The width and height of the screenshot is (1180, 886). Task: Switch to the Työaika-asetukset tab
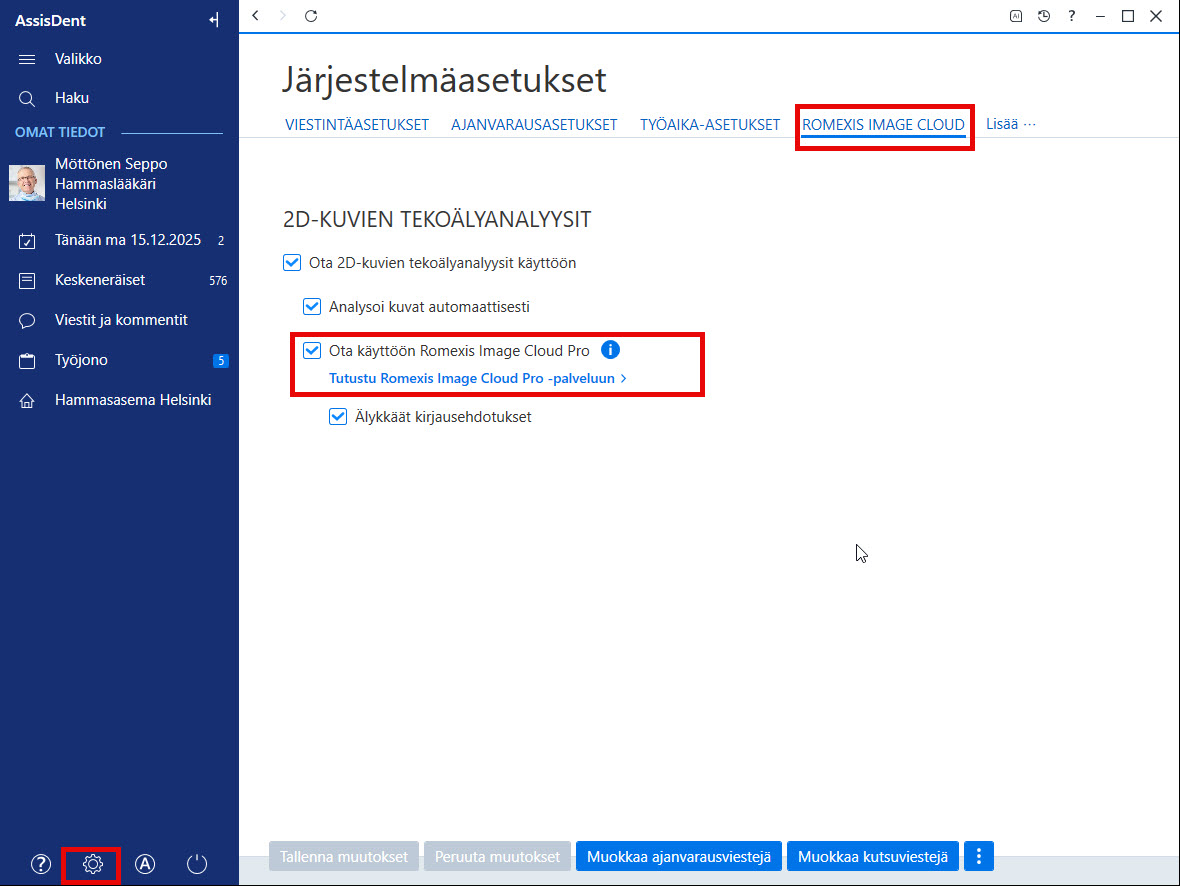tap(710, 125)
